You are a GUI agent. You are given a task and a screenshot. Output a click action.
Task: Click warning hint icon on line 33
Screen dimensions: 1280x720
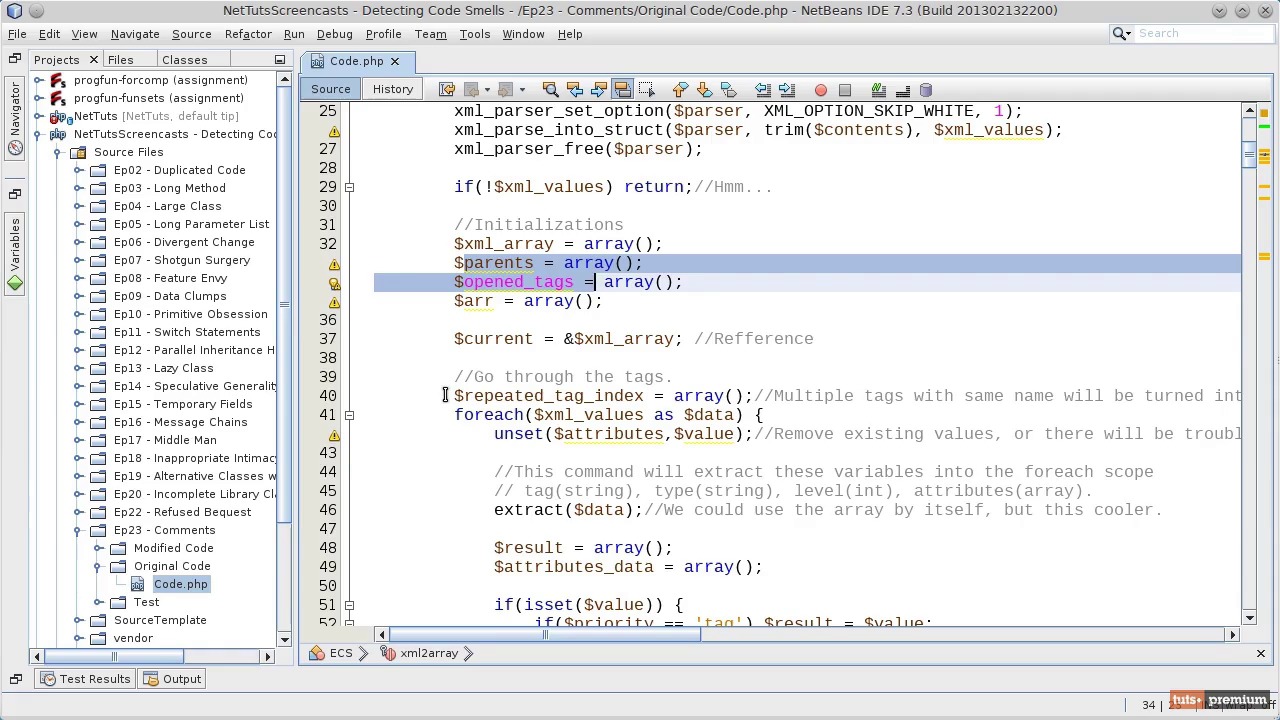[334, 264]
